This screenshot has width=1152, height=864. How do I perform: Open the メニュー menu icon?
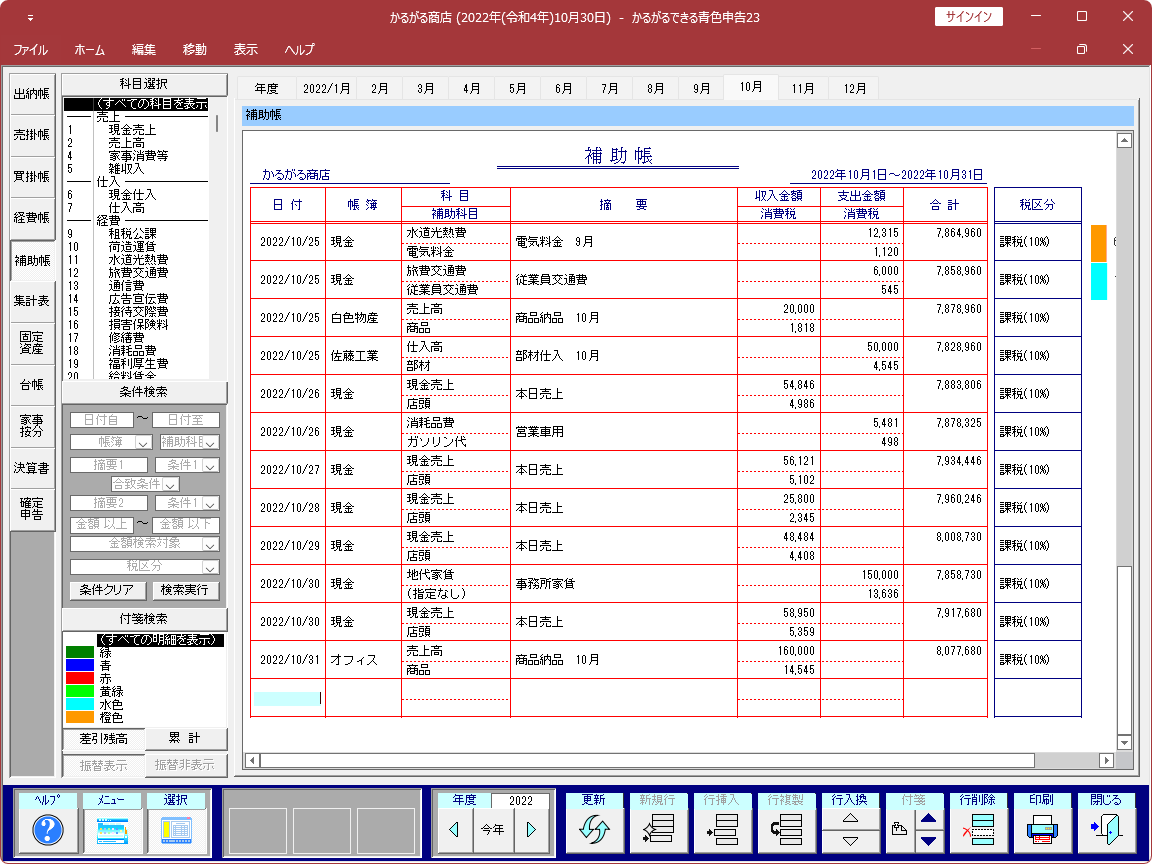click(112, 830)
